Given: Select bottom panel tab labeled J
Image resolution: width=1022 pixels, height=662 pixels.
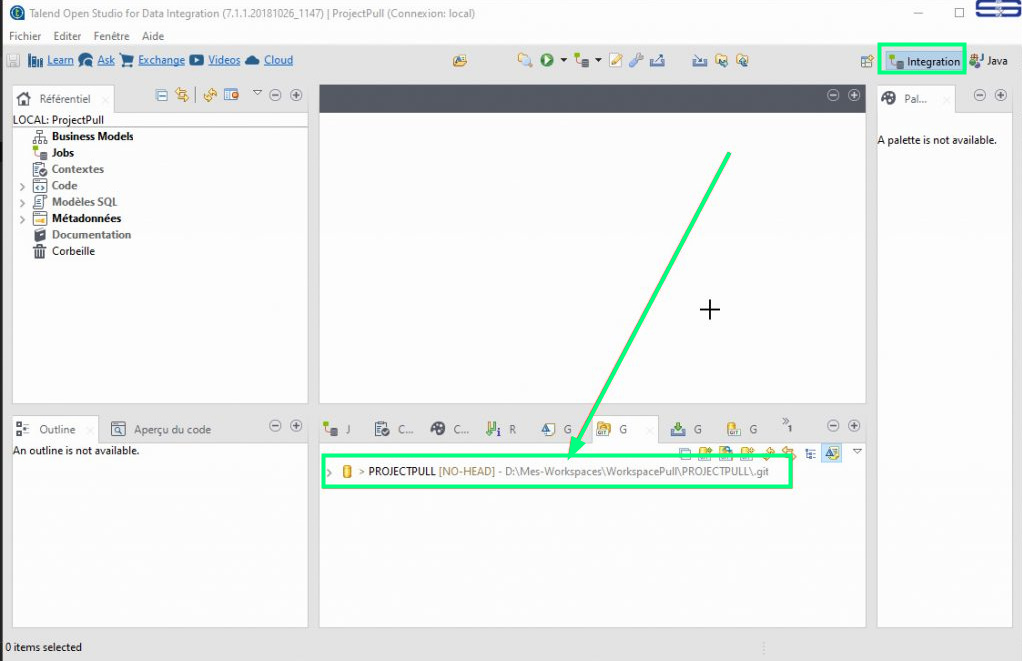Looking at the screenshot, I should coord(338,429).
